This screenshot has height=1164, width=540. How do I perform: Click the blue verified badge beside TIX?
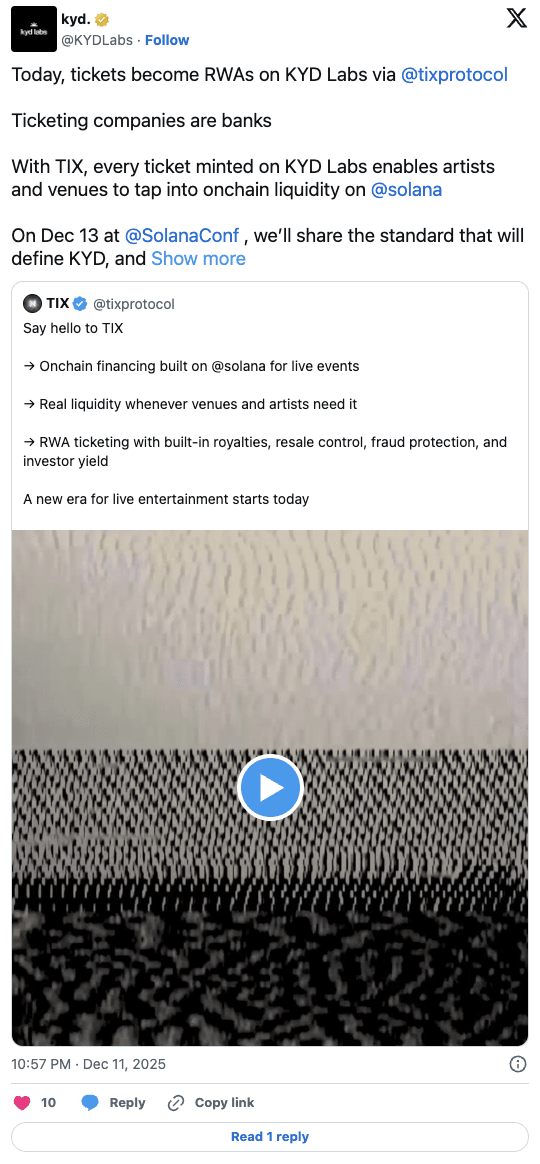pyautogui.click(x=79, y=304)
